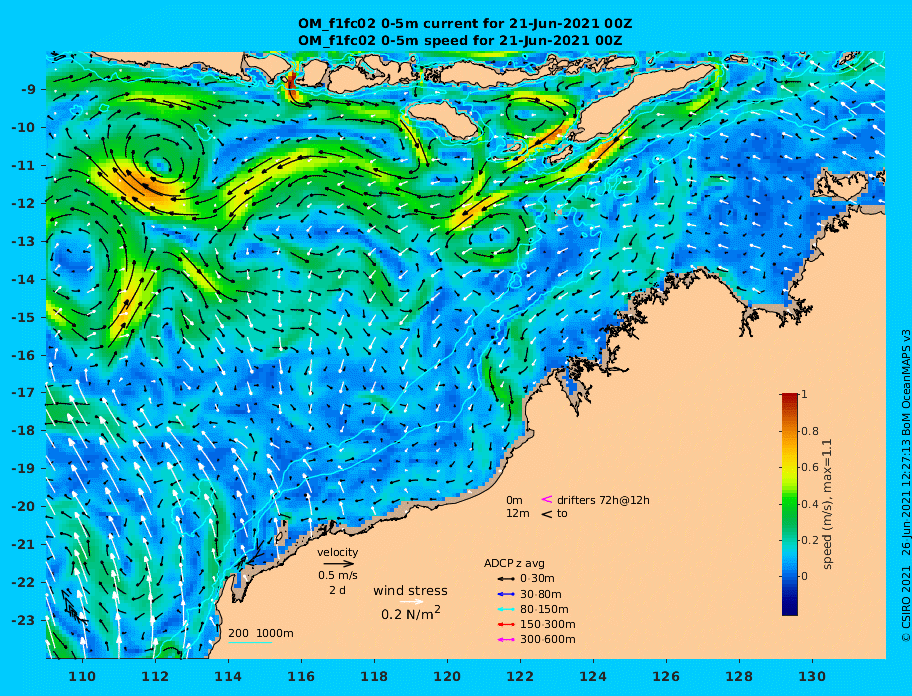Click the latitude axis label '-23'

(23, 620)
